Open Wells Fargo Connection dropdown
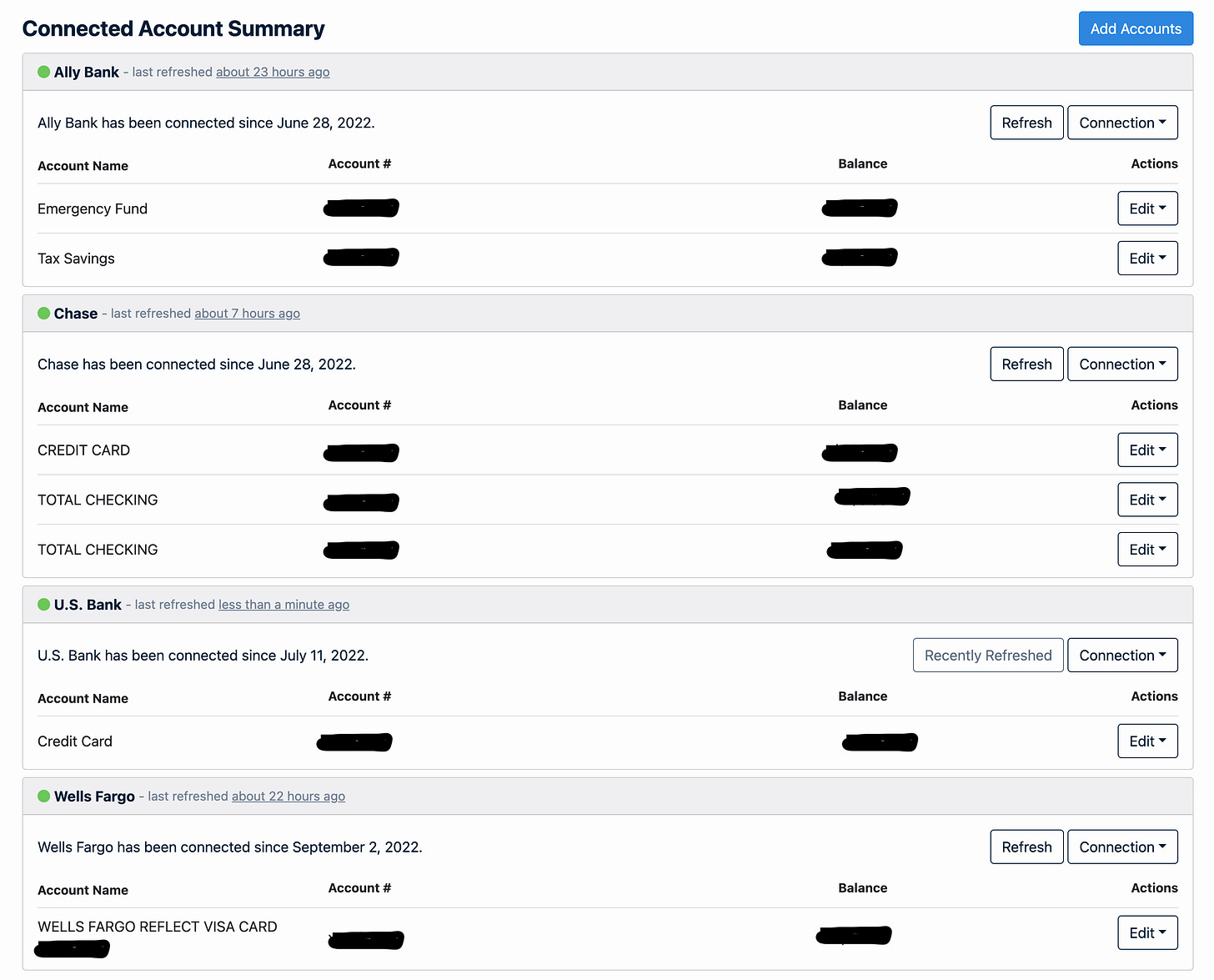The width and height of the screenshot is (1214, 980). [1122, 847]
